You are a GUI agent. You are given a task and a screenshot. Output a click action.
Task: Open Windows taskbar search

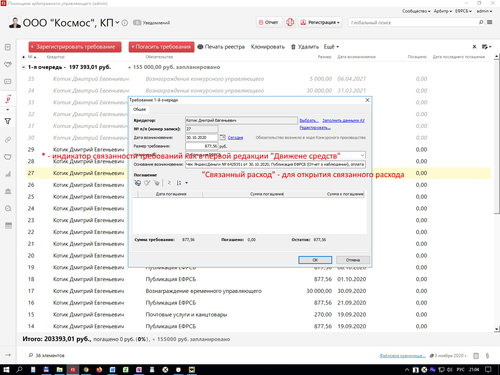click(x=19, y=370)
